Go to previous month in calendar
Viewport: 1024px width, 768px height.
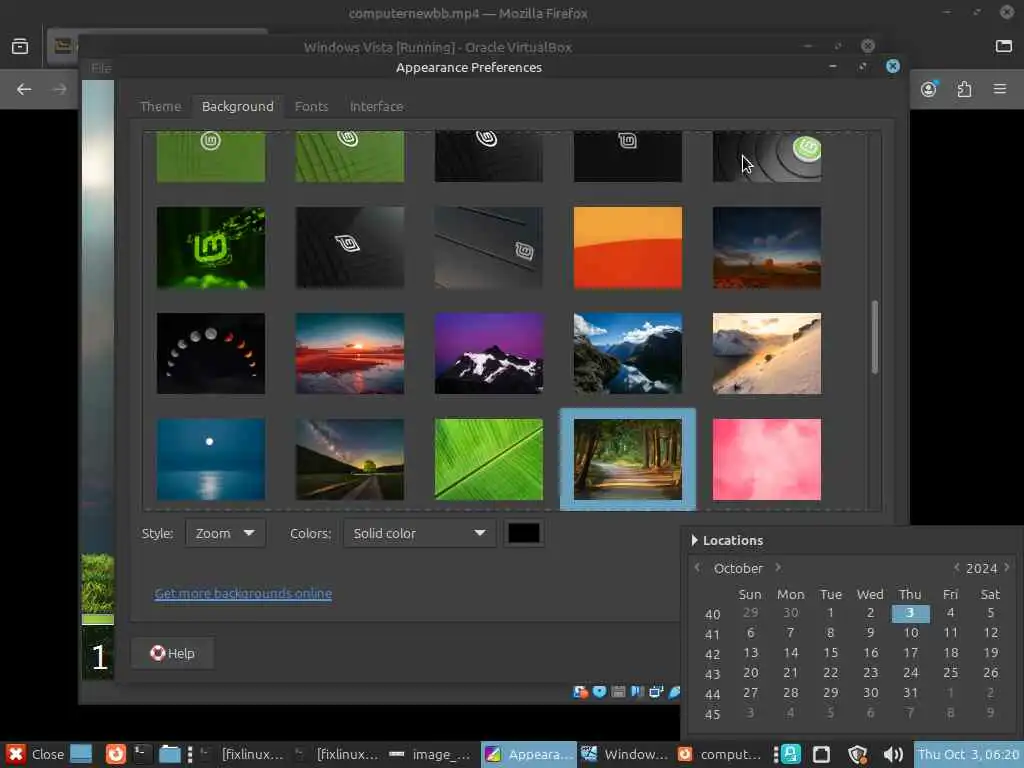tap(697, 568)
